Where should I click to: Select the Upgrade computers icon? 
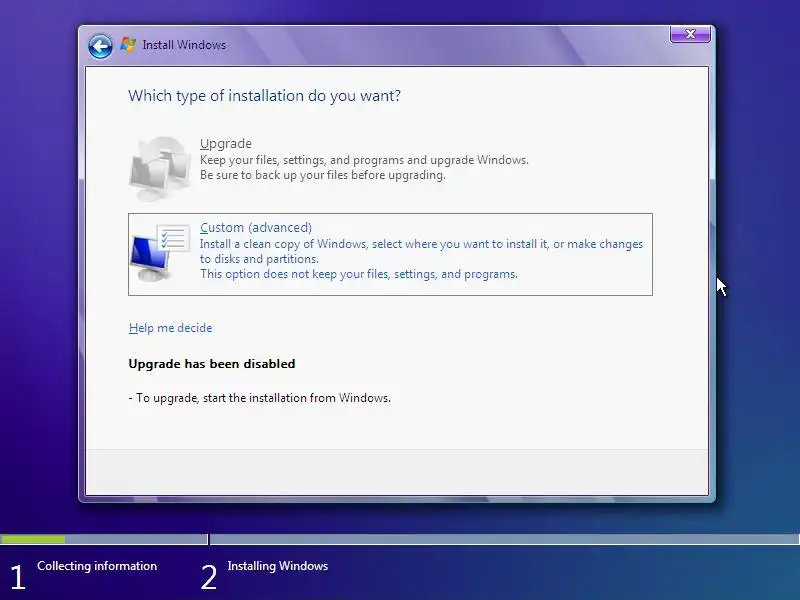coord(160,168)
